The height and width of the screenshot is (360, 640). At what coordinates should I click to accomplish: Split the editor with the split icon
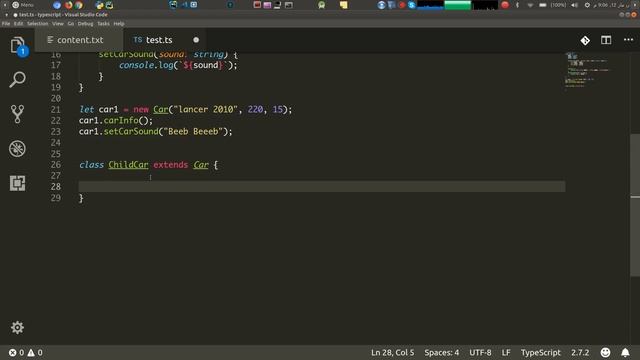click(606, 40)
